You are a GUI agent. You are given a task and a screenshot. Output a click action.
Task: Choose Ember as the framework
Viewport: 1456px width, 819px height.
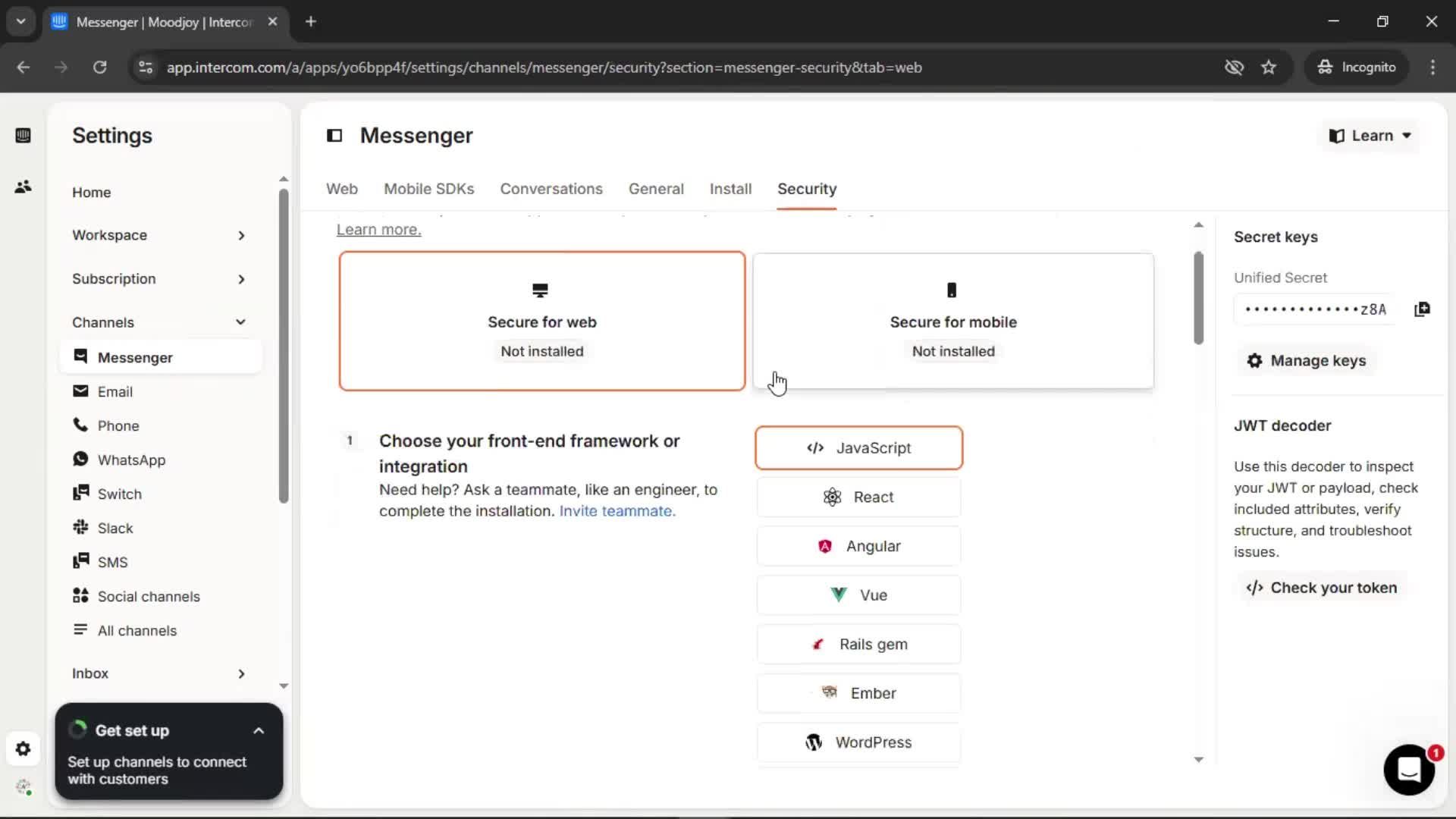point(859,694)
